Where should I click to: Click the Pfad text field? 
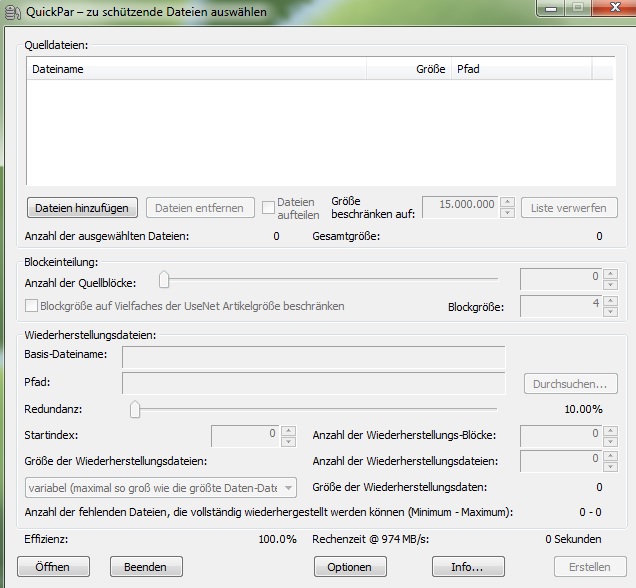[314, 383]
